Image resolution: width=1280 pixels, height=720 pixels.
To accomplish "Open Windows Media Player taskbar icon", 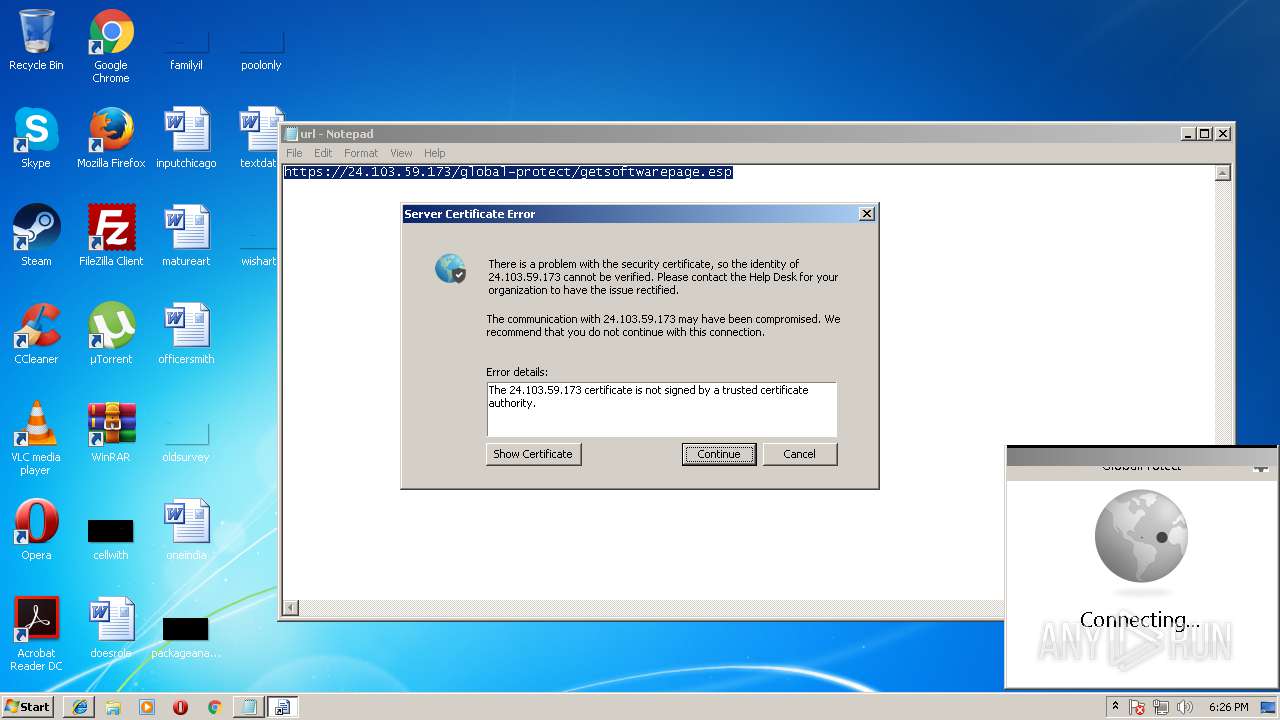I will 147,707.
